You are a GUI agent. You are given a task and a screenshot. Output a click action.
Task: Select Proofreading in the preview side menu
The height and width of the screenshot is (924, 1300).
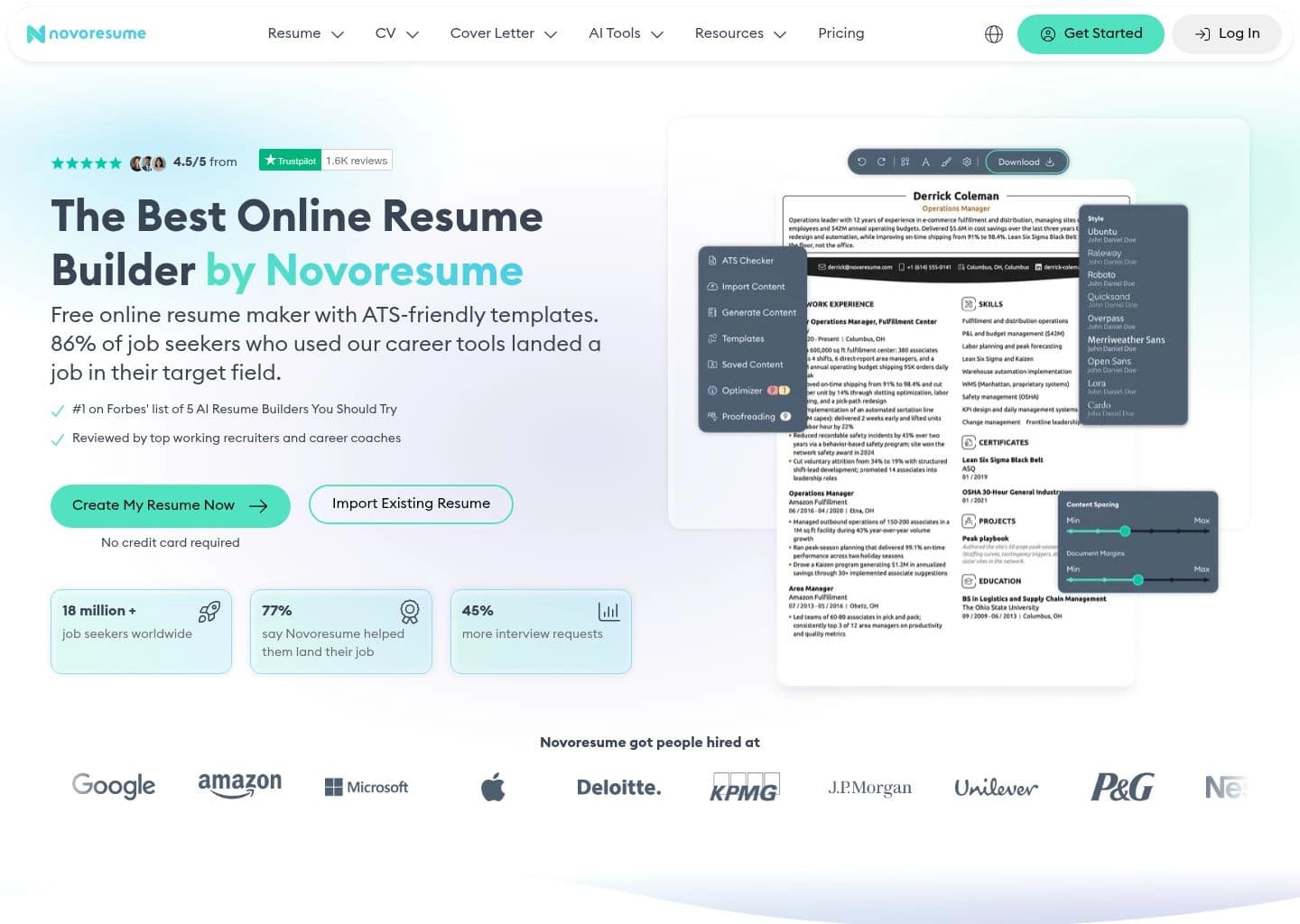[751, 417]
